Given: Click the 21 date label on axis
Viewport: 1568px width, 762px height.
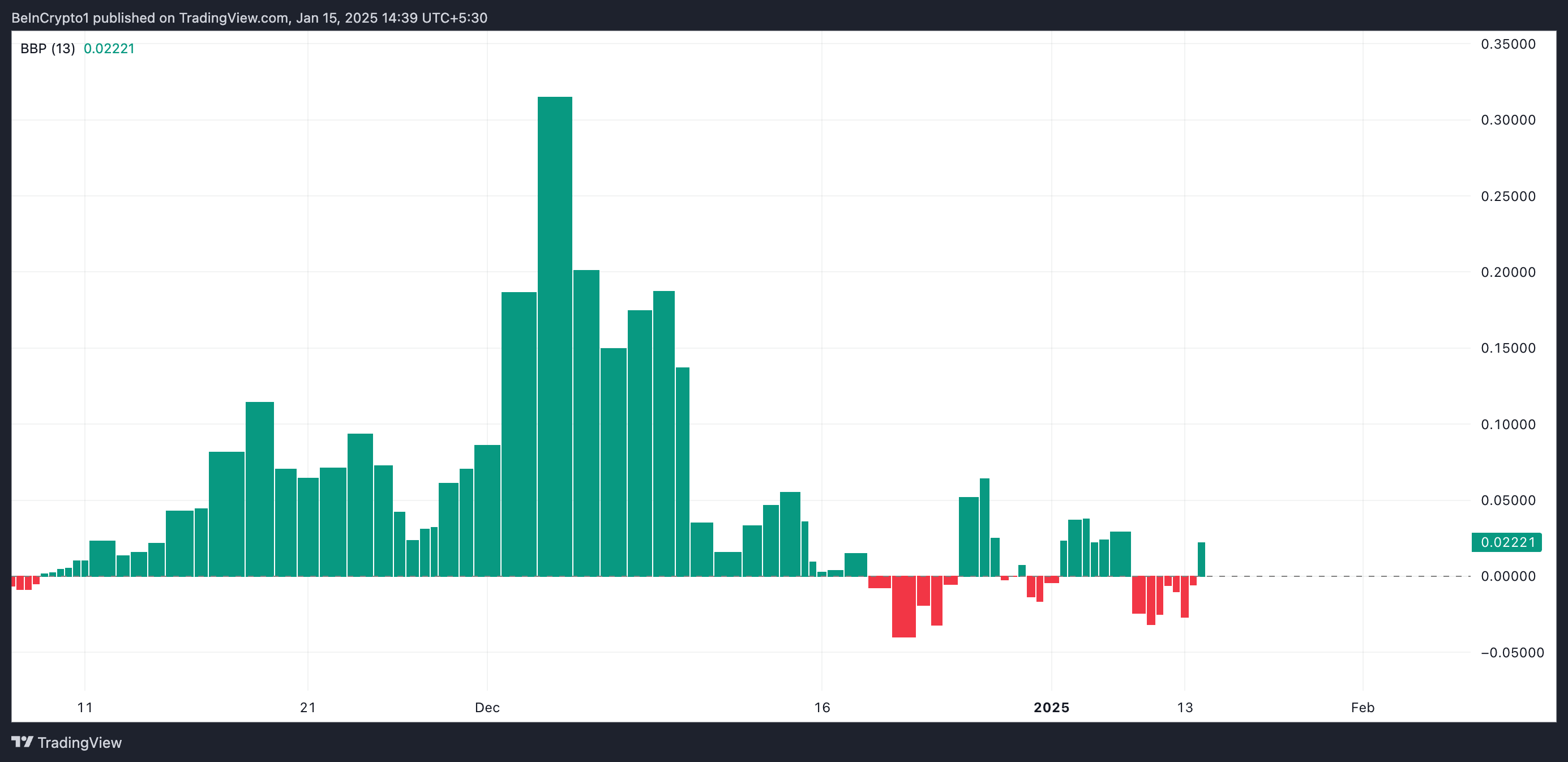Looking at the screenshot, I should coord(308,707).
